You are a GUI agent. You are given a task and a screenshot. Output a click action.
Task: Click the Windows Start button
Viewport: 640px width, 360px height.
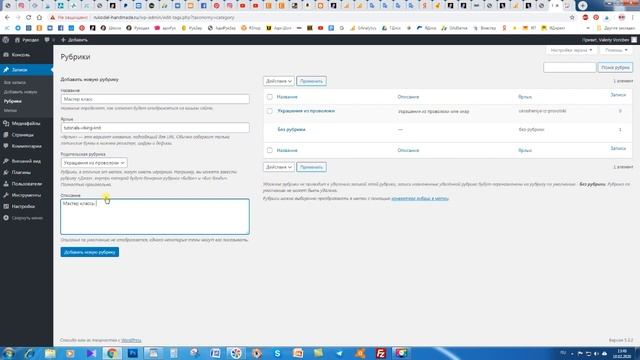point(8,353)
